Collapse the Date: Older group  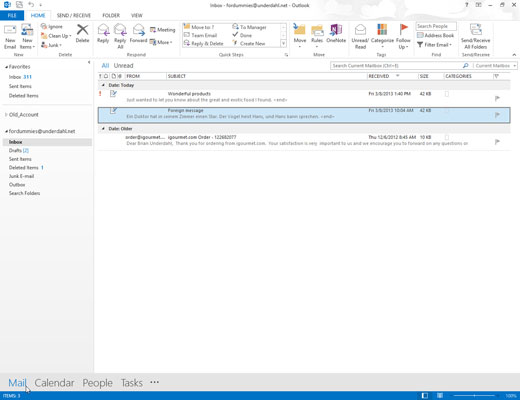pyautogui.click(x=103, y=129)
